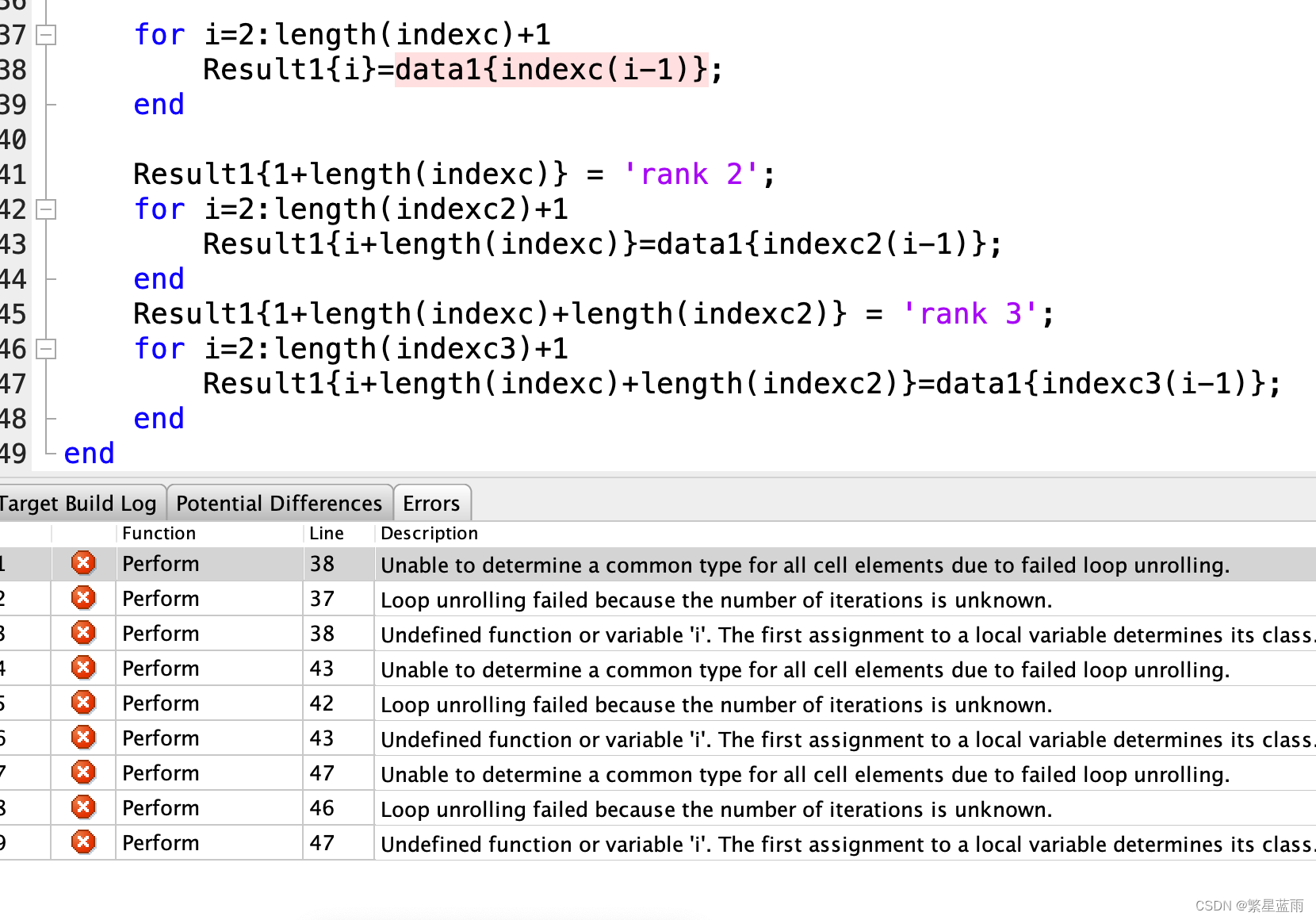Click the error icon in the third error row
1316x920 pixels.
pos(83,633)
